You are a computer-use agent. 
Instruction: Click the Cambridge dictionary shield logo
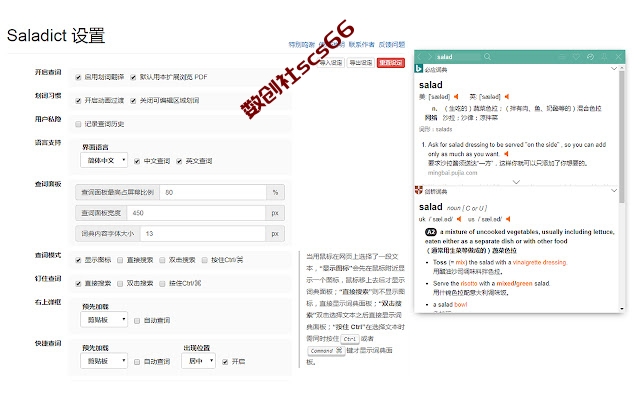418,190
